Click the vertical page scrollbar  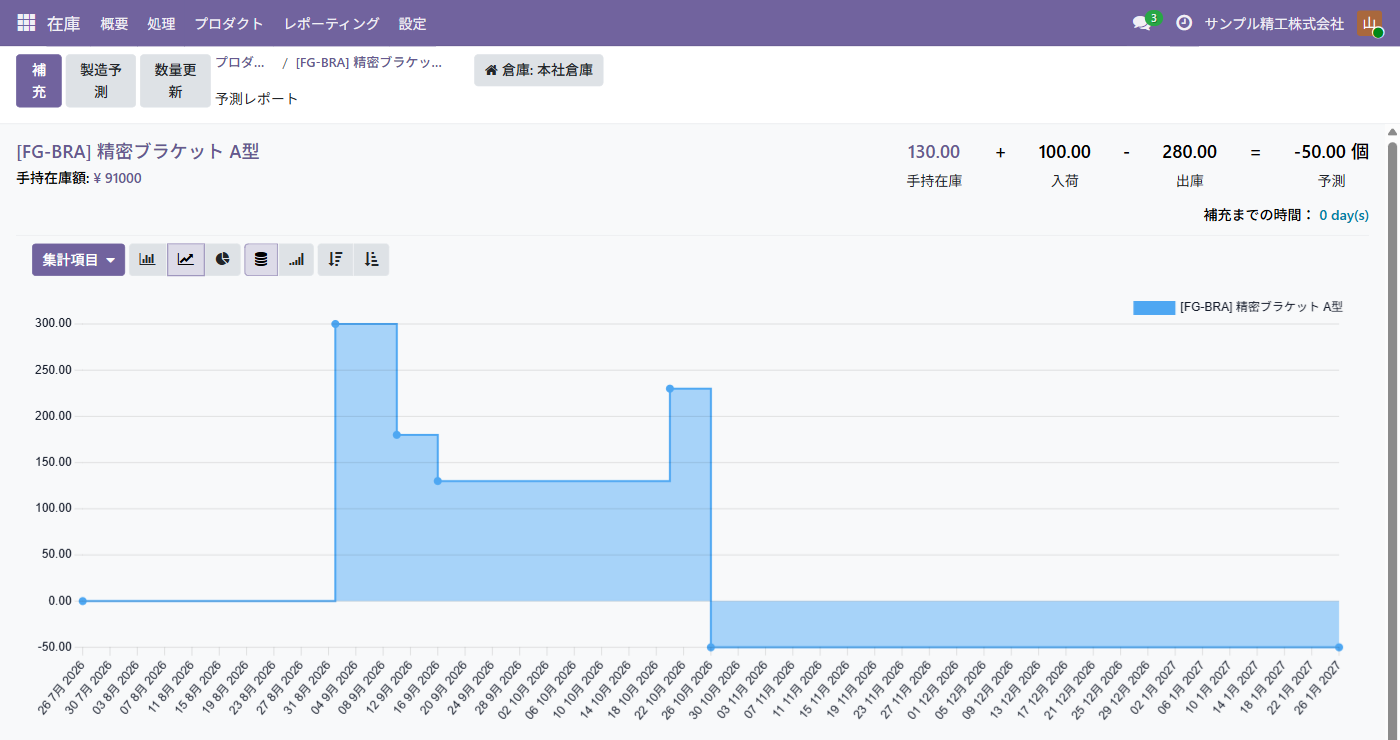(x=1392, y=432)
